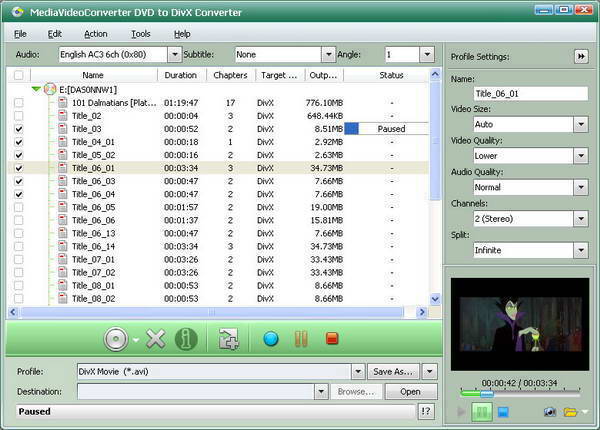
Task: Uncheck the Title_06_01 checkbox
Action: 18,168
